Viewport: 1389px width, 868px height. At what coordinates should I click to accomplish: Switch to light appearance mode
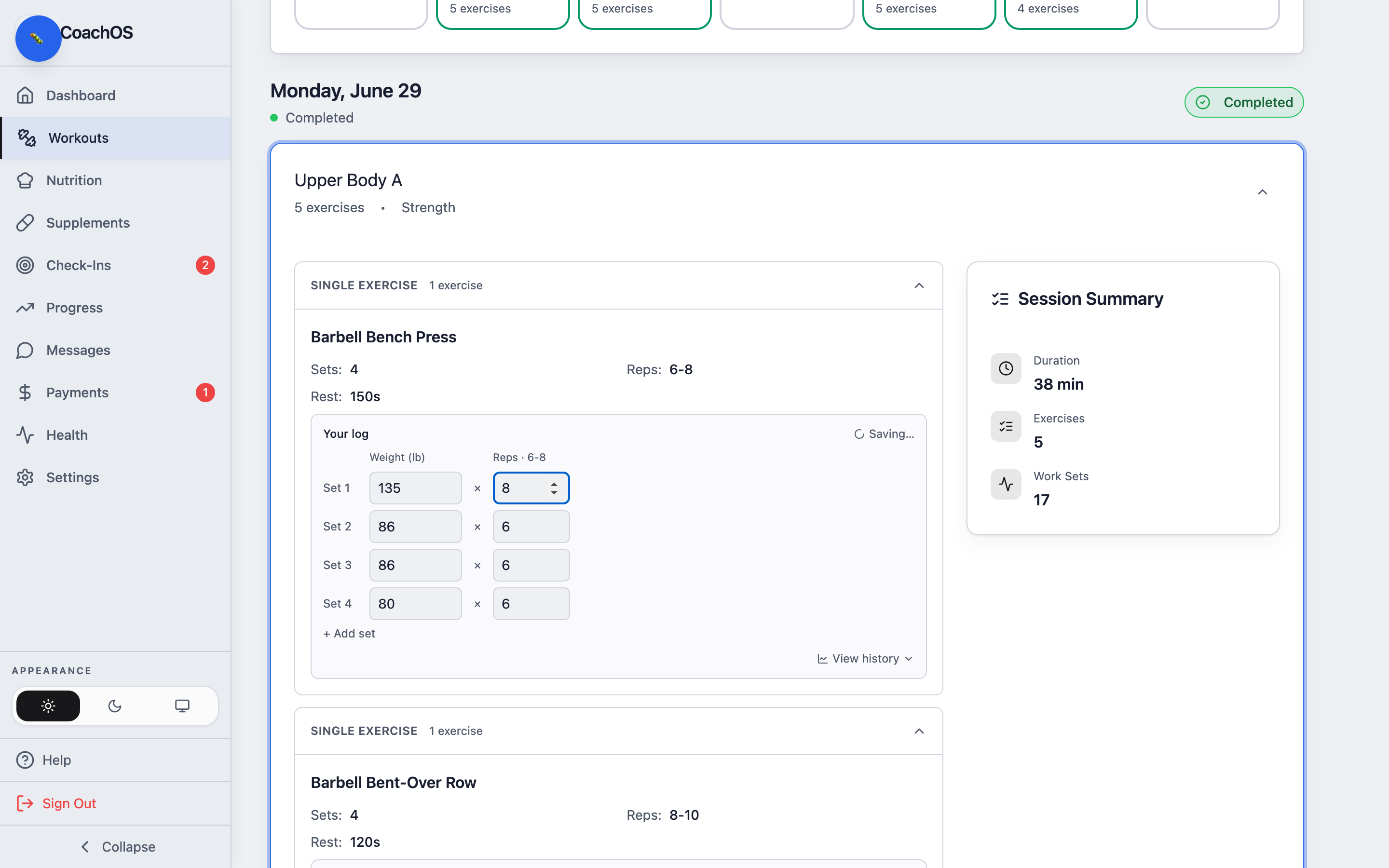pyautogui.click(x=48, y=706)
